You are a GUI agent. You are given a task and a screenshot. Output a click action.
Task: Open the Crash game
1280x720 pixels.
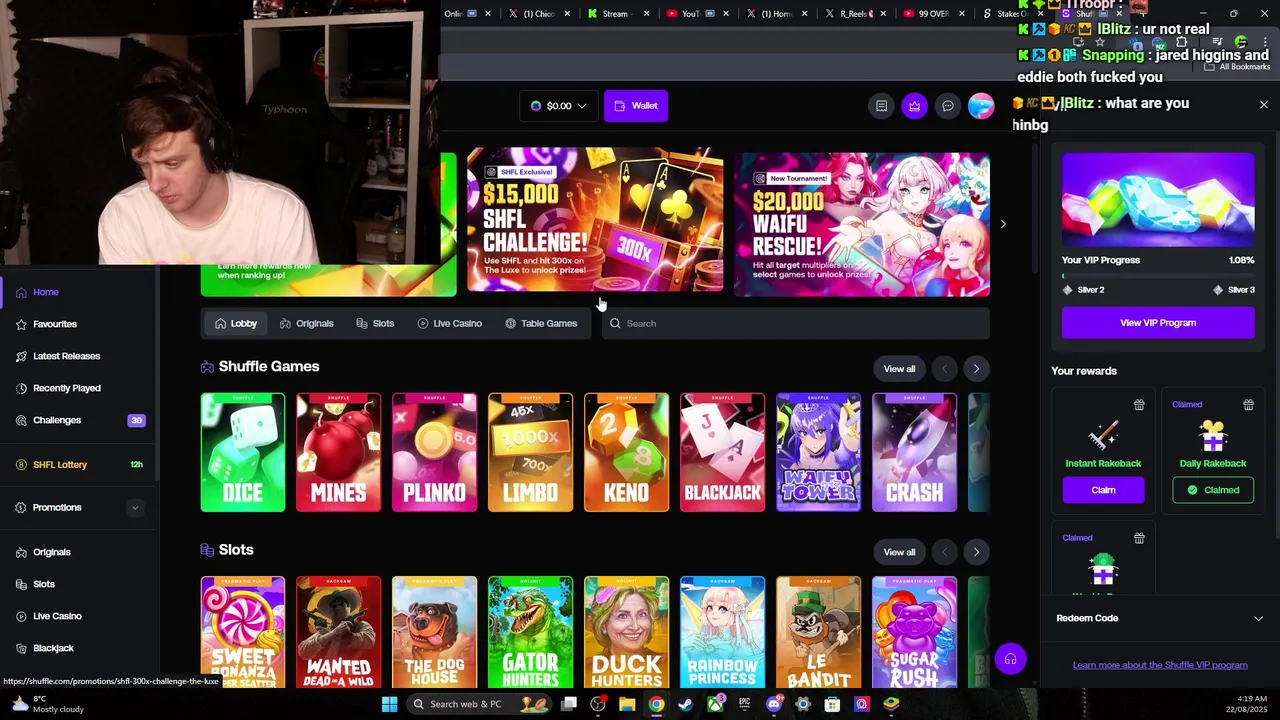pyautogui.click(x=915, y=452)
